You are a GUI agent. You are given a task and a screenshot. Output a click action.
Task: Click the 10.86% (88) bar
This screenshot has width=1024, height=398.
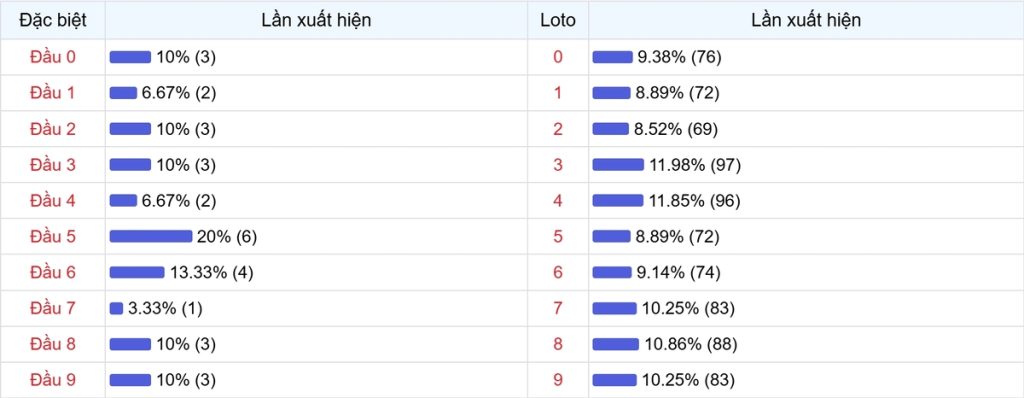tap(615, 344)
